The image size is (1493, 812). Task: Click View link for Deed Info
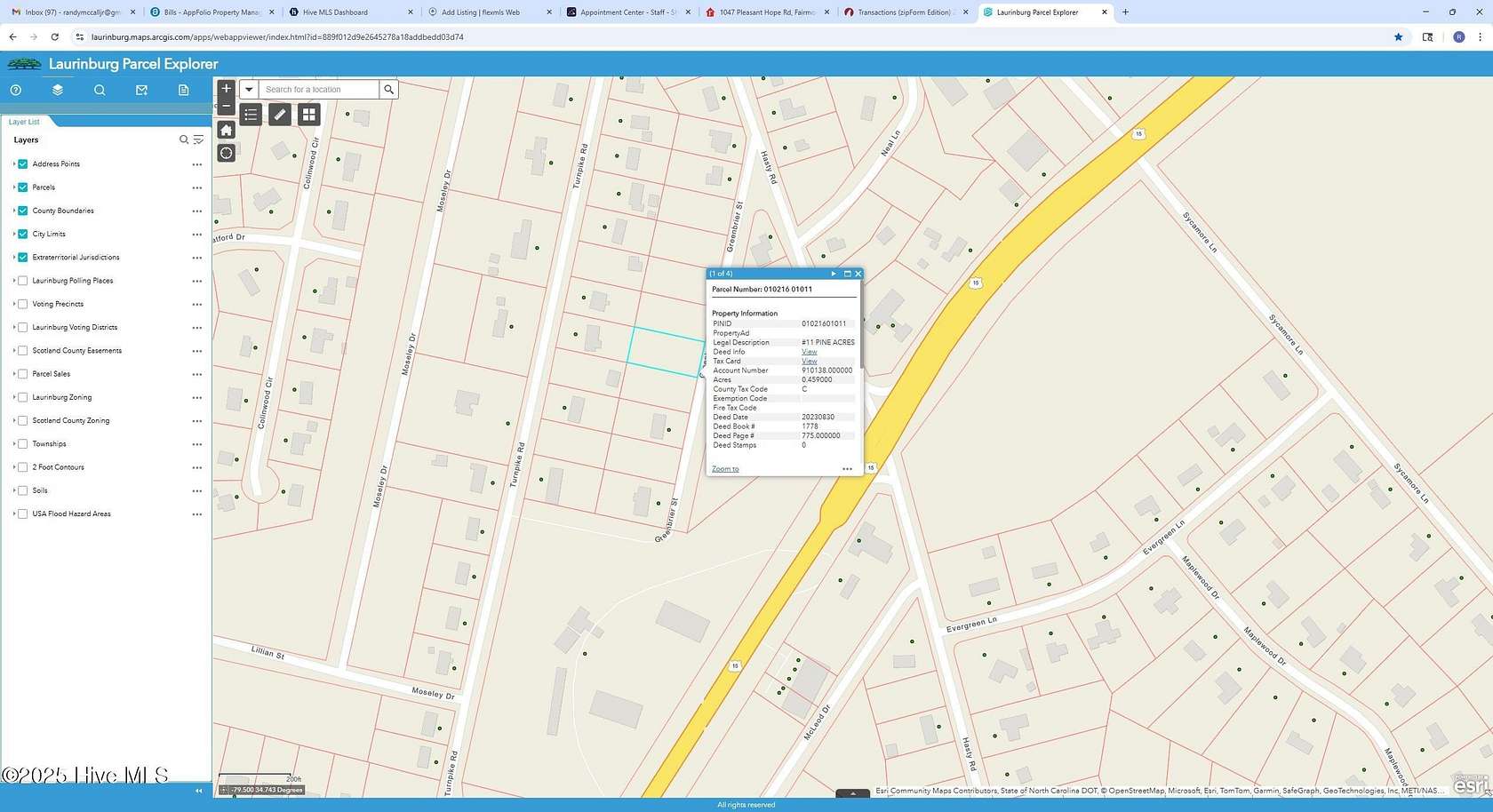point(809,352)
